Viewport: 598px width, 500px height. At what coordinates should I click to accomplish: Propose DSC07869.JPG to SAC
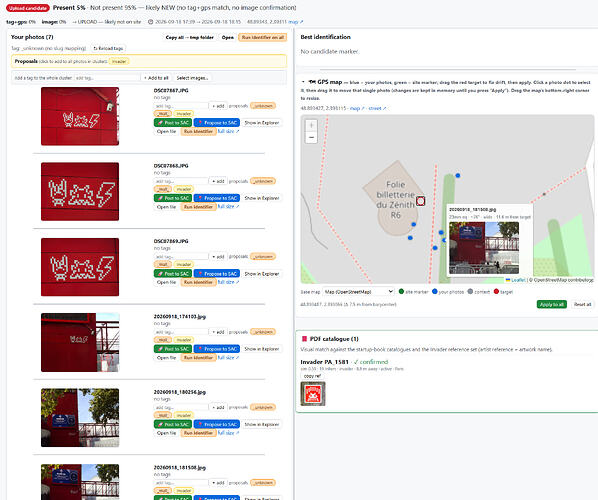(217, 273)
